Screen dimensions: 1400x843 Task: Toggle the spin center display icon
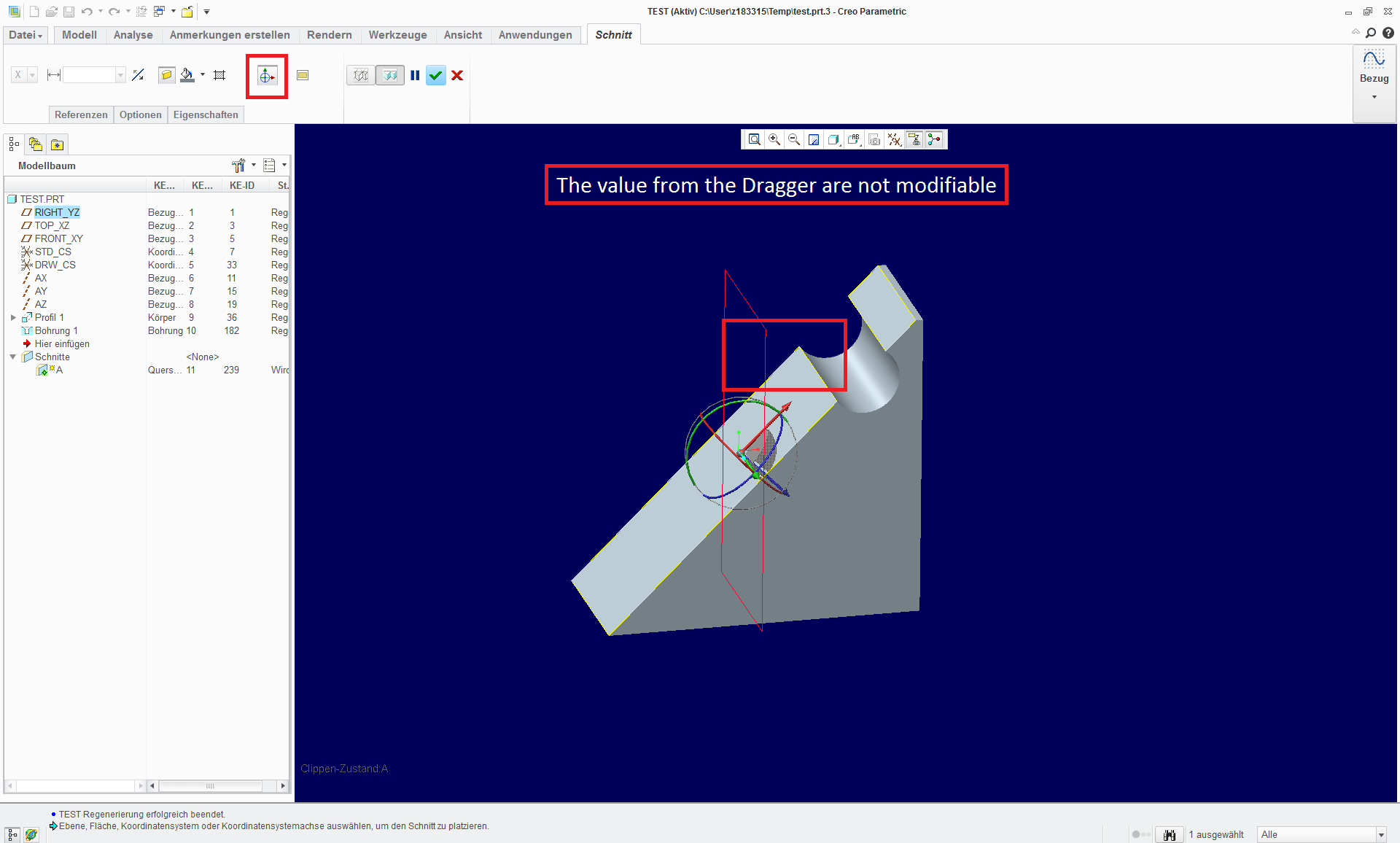pos(934,139)
